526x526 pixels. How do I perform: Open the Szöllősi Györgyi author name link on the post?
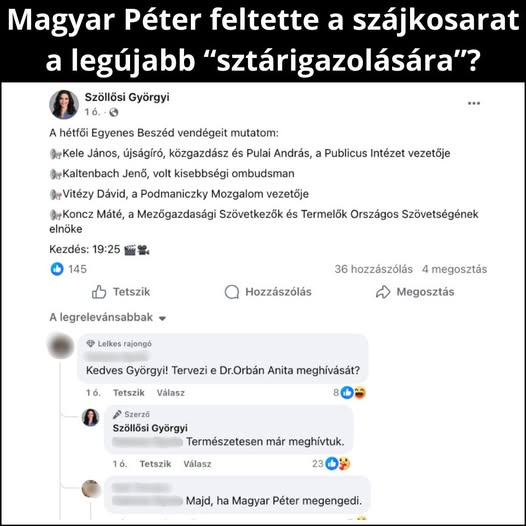127,97
